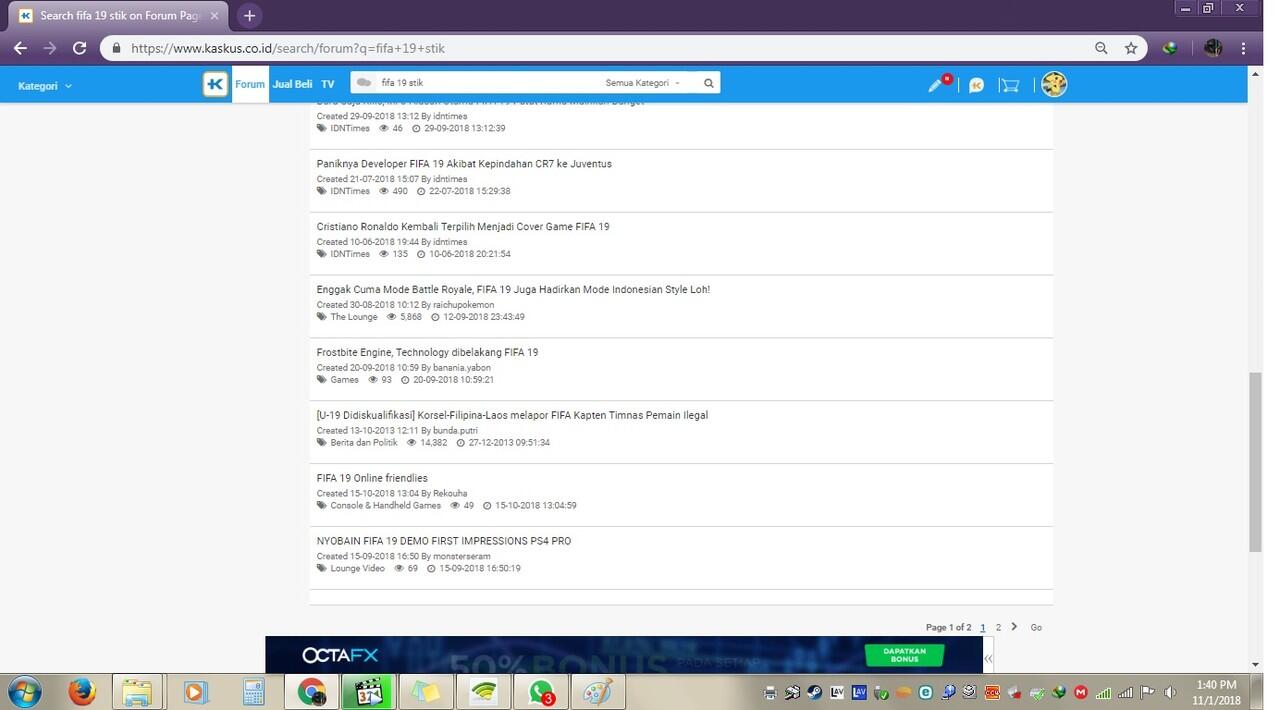Click the OctaFX logo in the banner
This screenshot has width=1280, height=710.
point(340,656)
